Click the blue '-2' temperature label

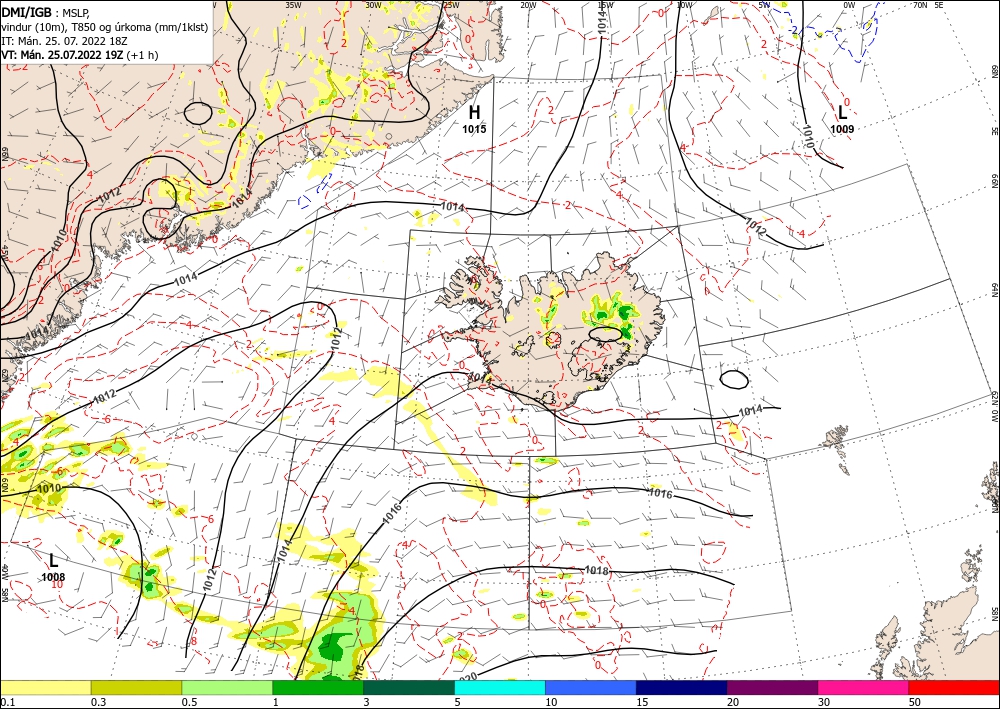pyautogui.click(x=793, y=29)
